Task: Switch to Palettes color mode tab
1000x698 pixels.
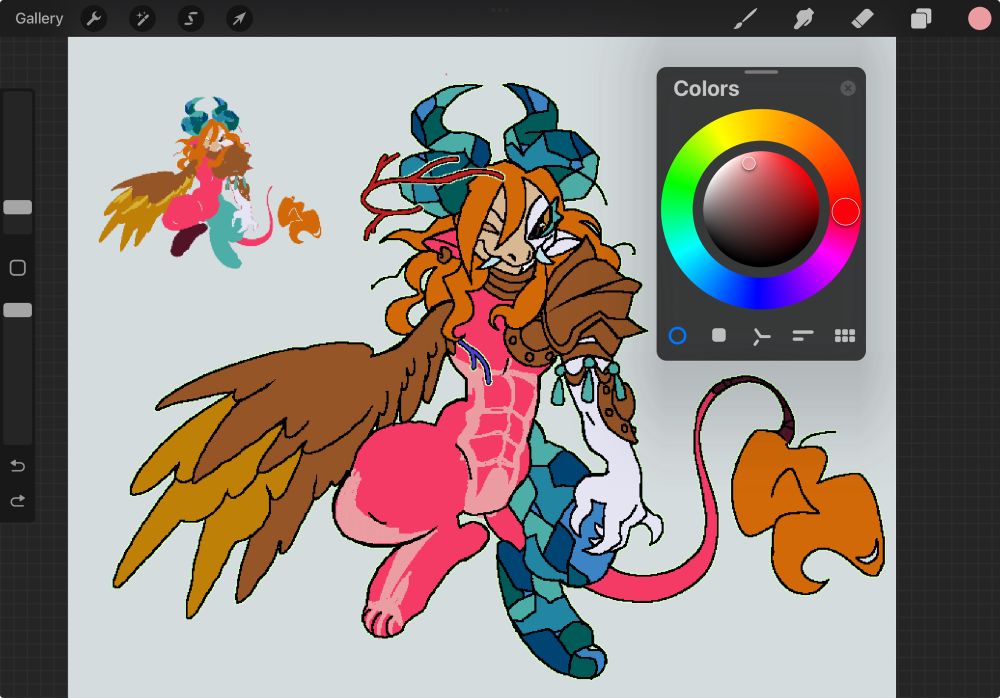Action: (845, 336)
